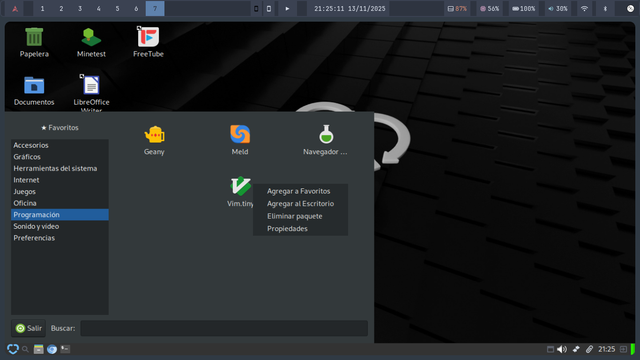Image resolution: width=640 pixels, height=360 pixels.
Task: Click the plus-box icon next to the bottom clock
Action: (623, 349)
